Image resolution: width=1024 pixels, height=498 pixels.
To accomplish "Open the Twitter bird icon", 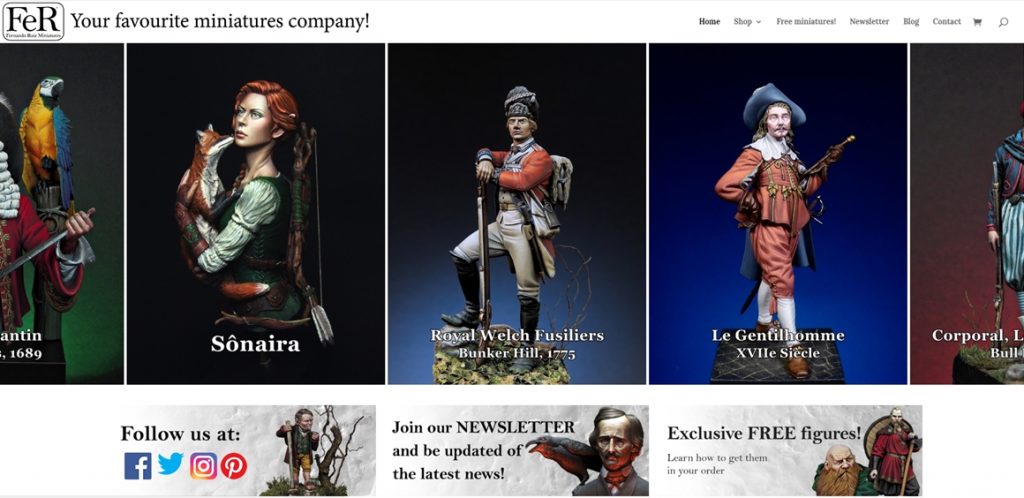I will point(170,465).
